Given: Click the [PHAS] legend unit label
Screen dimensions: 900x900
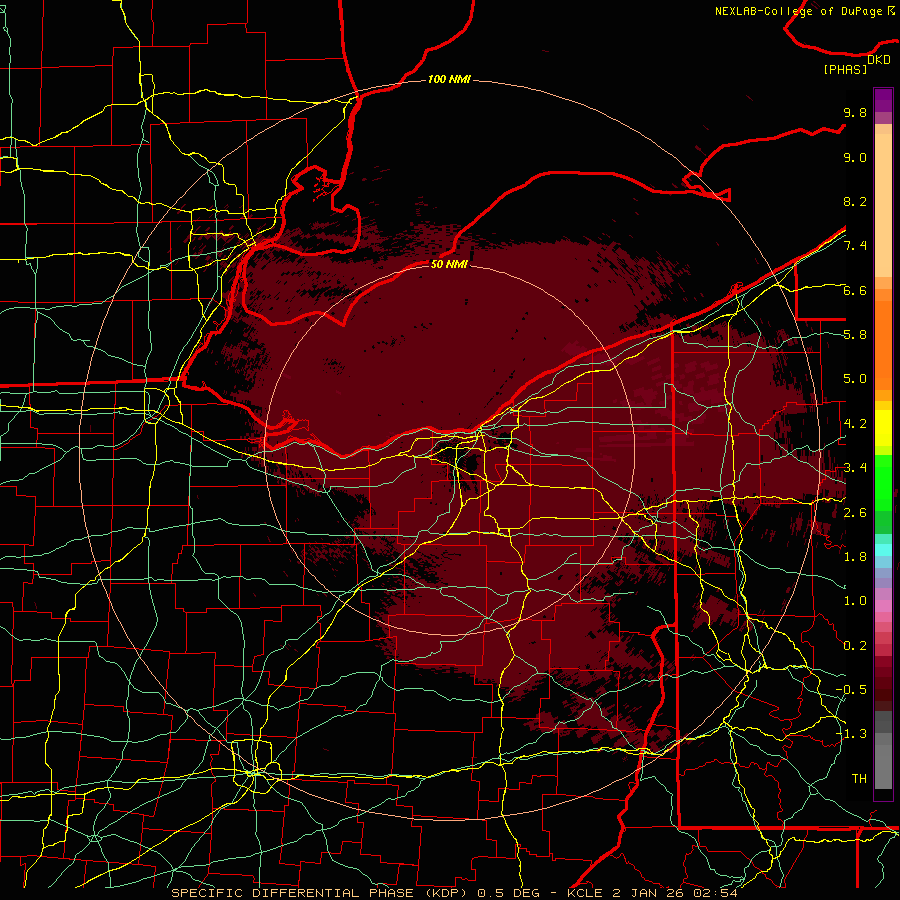Looking at the screenshot, I should [845, 69].
